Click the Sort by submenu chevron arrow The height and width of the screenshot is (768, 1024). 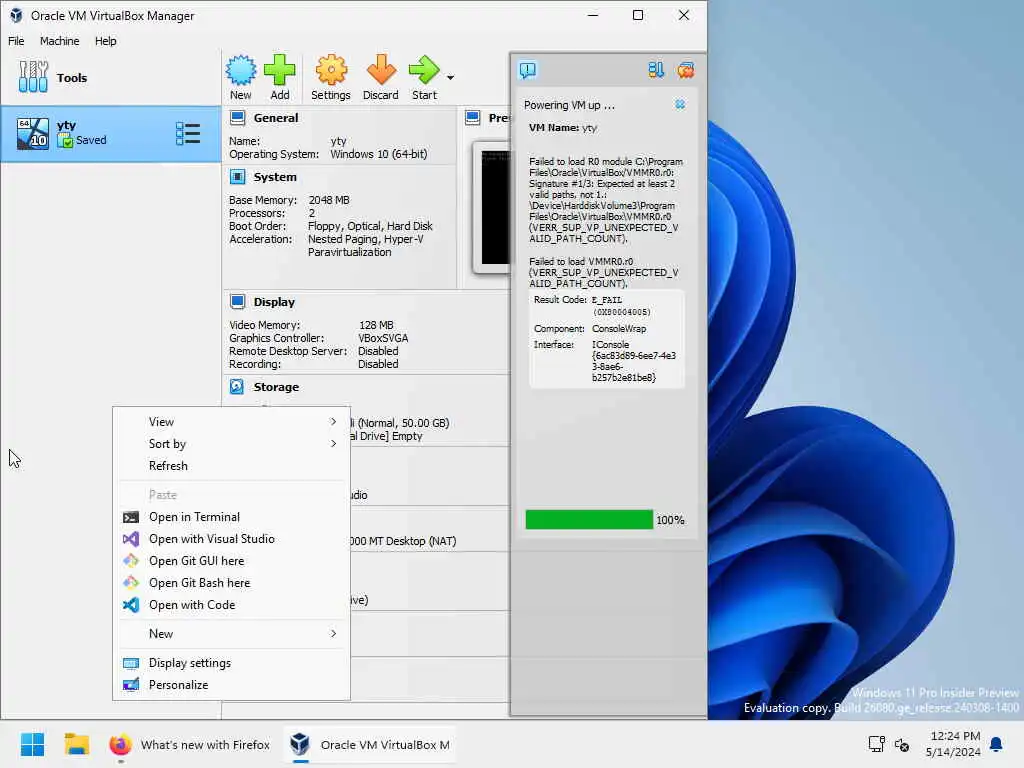(x=334, y=444)
